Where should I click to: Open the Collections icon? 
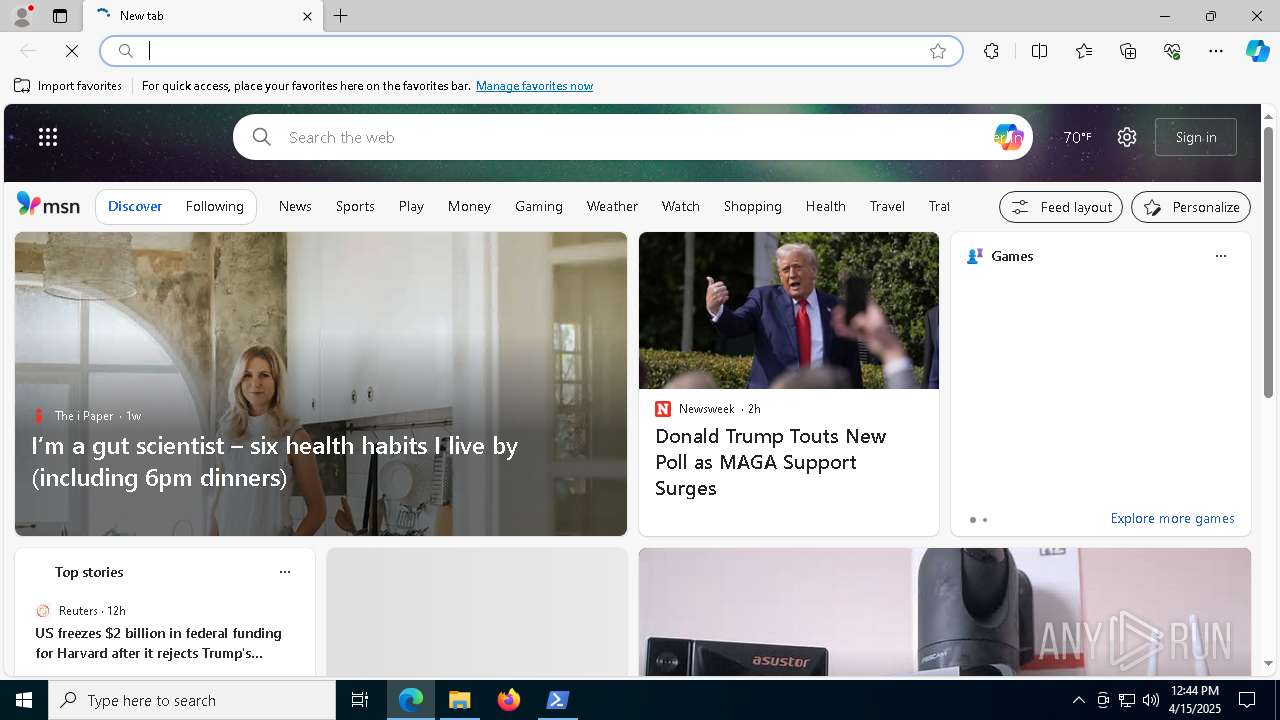[1128, 51]
